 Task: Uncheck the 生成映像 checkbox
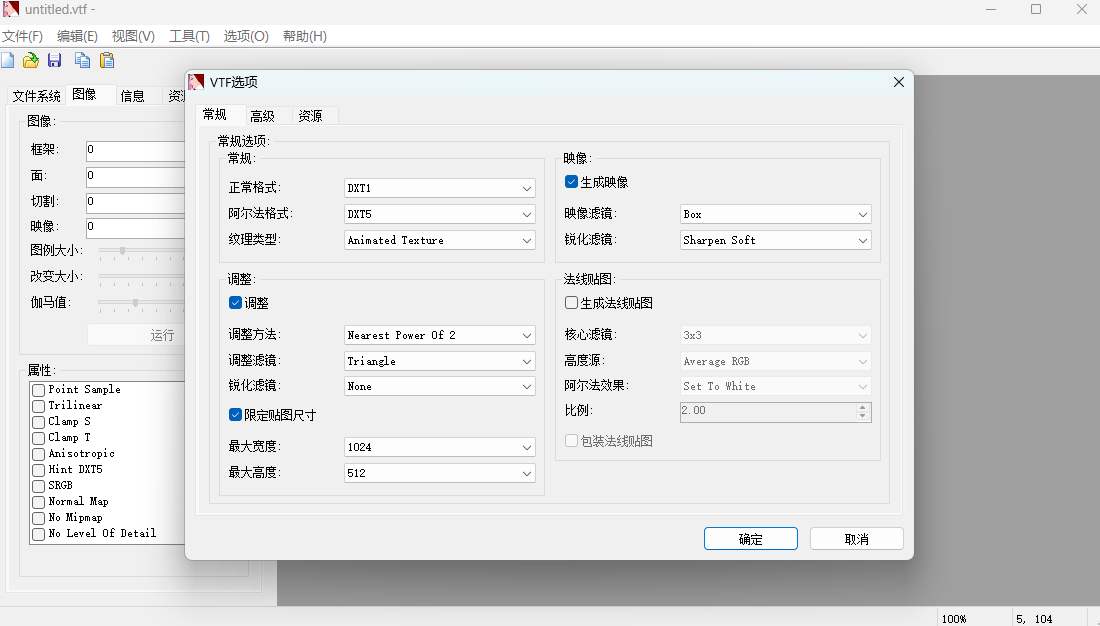coord(571,182)
